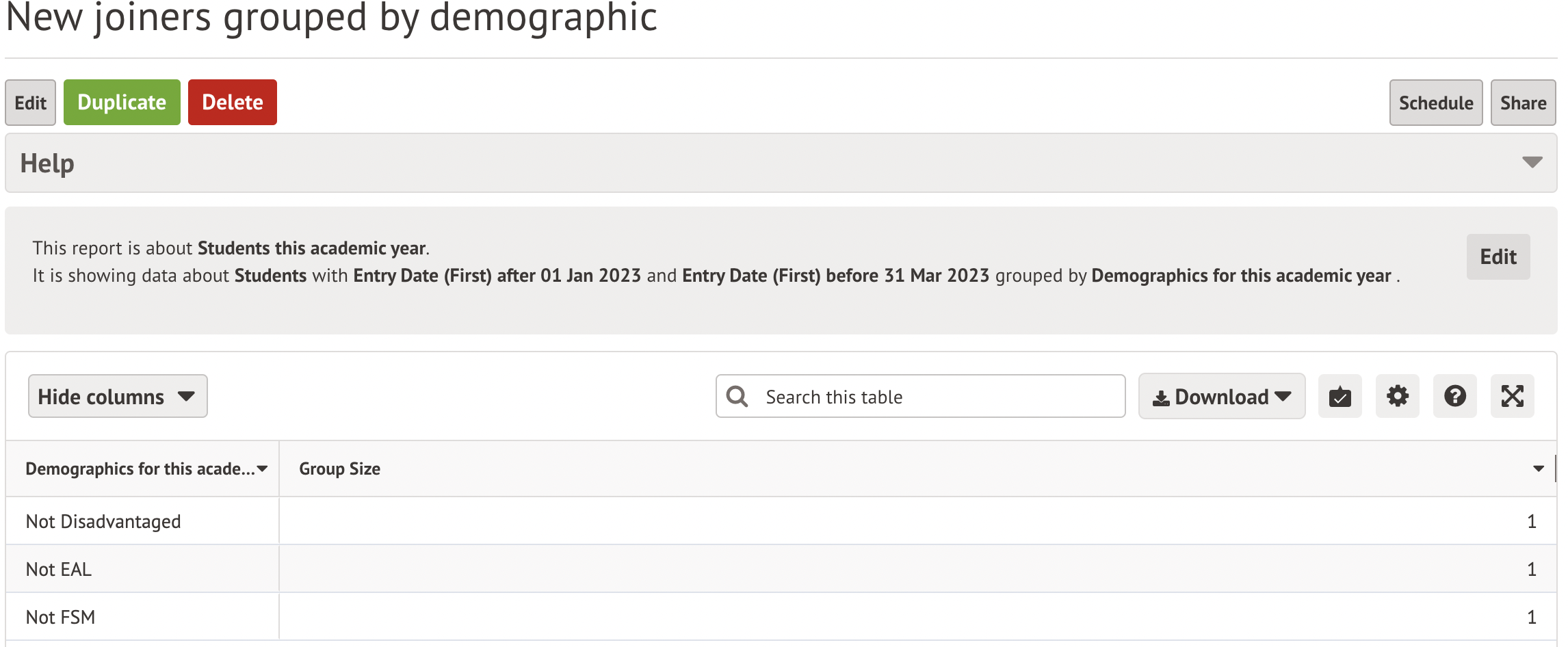Expand table to fullscreen with arrows icon
The height and width of the screenshot is (647, 1568).
tap(1512, 397)
